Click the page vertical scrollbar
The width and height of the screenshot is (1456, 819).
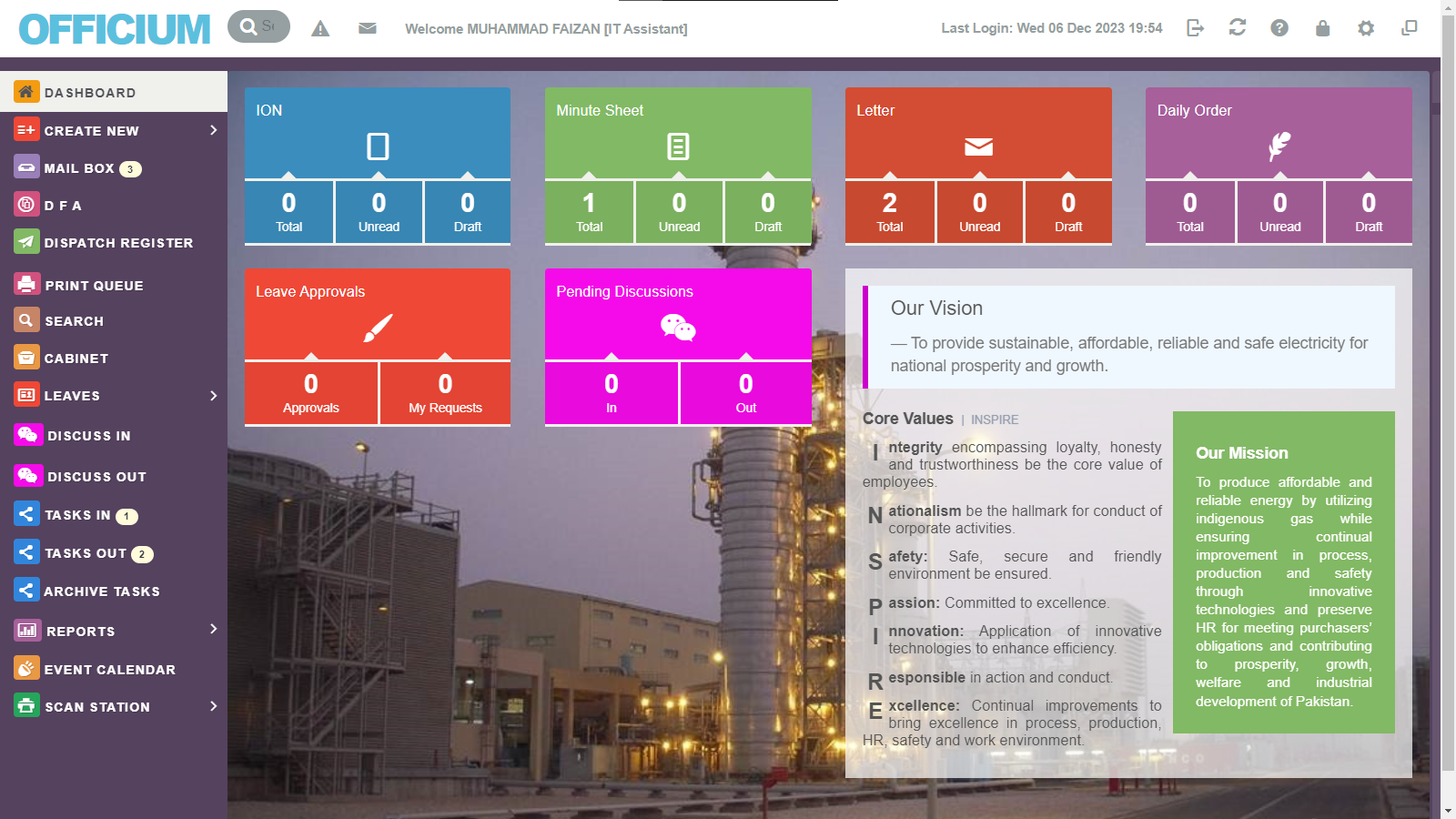point(1448,409)
